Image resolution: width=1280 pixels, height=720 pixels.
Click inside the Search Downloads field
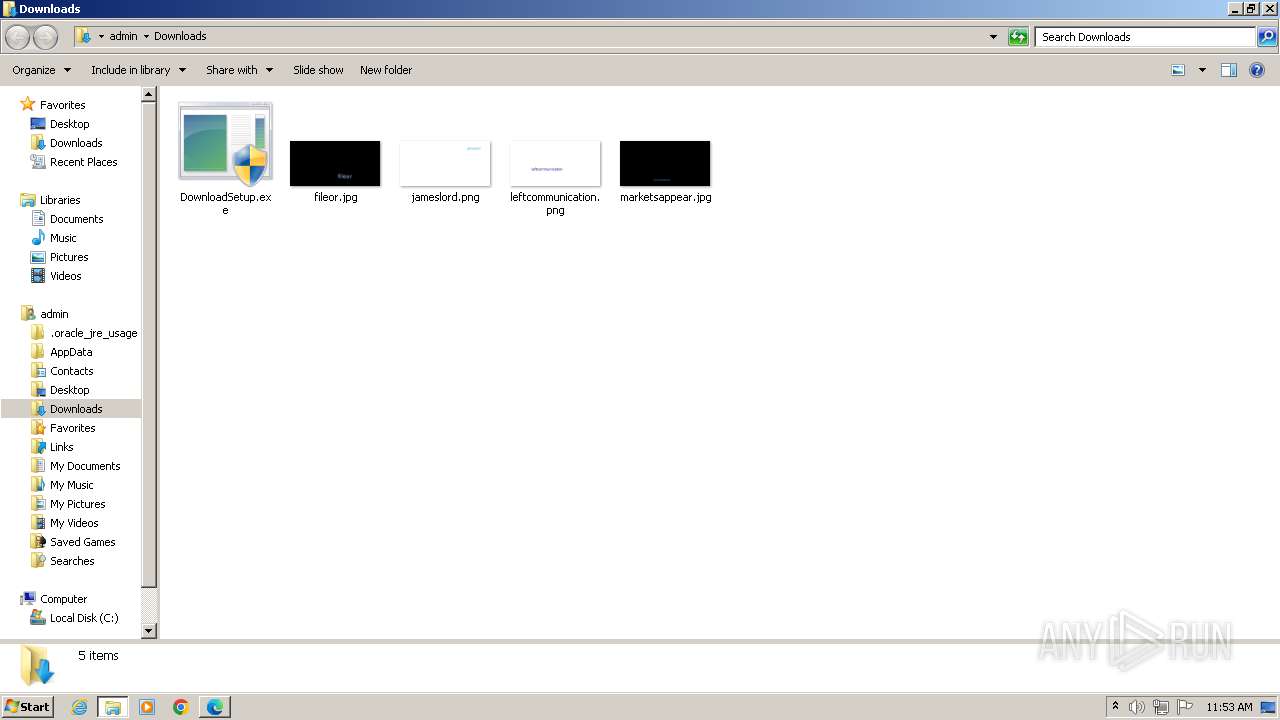1145,37
